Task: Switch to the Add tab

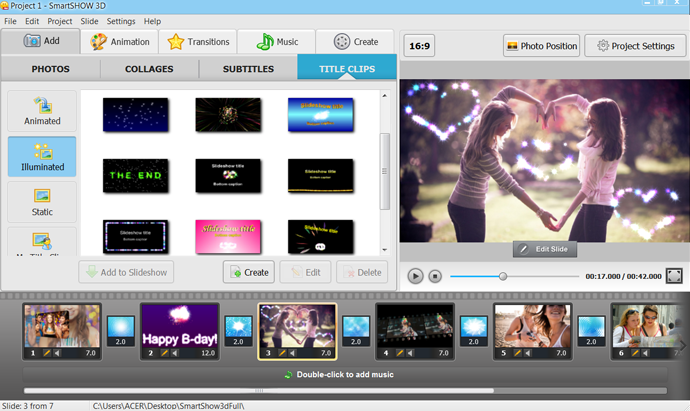Action: (41, 41)
